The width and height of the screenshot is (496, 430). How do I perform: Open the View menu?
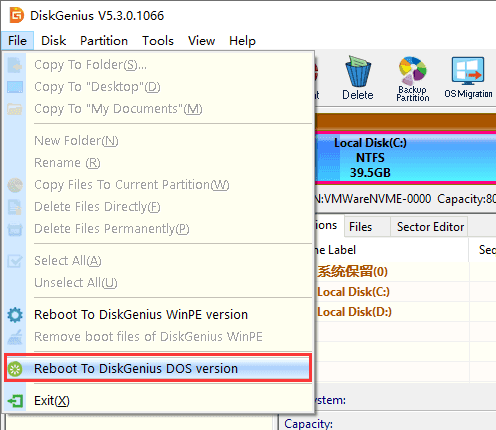[201, 41]
